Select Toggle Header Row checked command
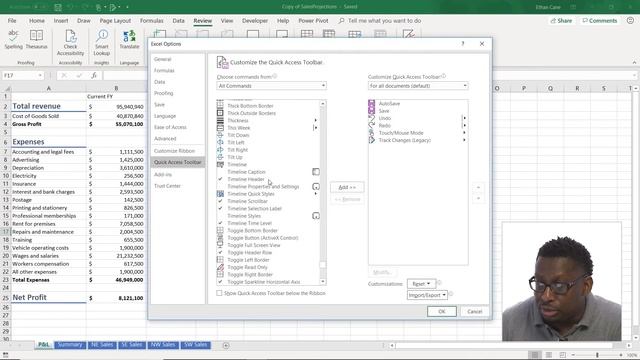This screenshot has height=360, width=640. coord(250,253)
